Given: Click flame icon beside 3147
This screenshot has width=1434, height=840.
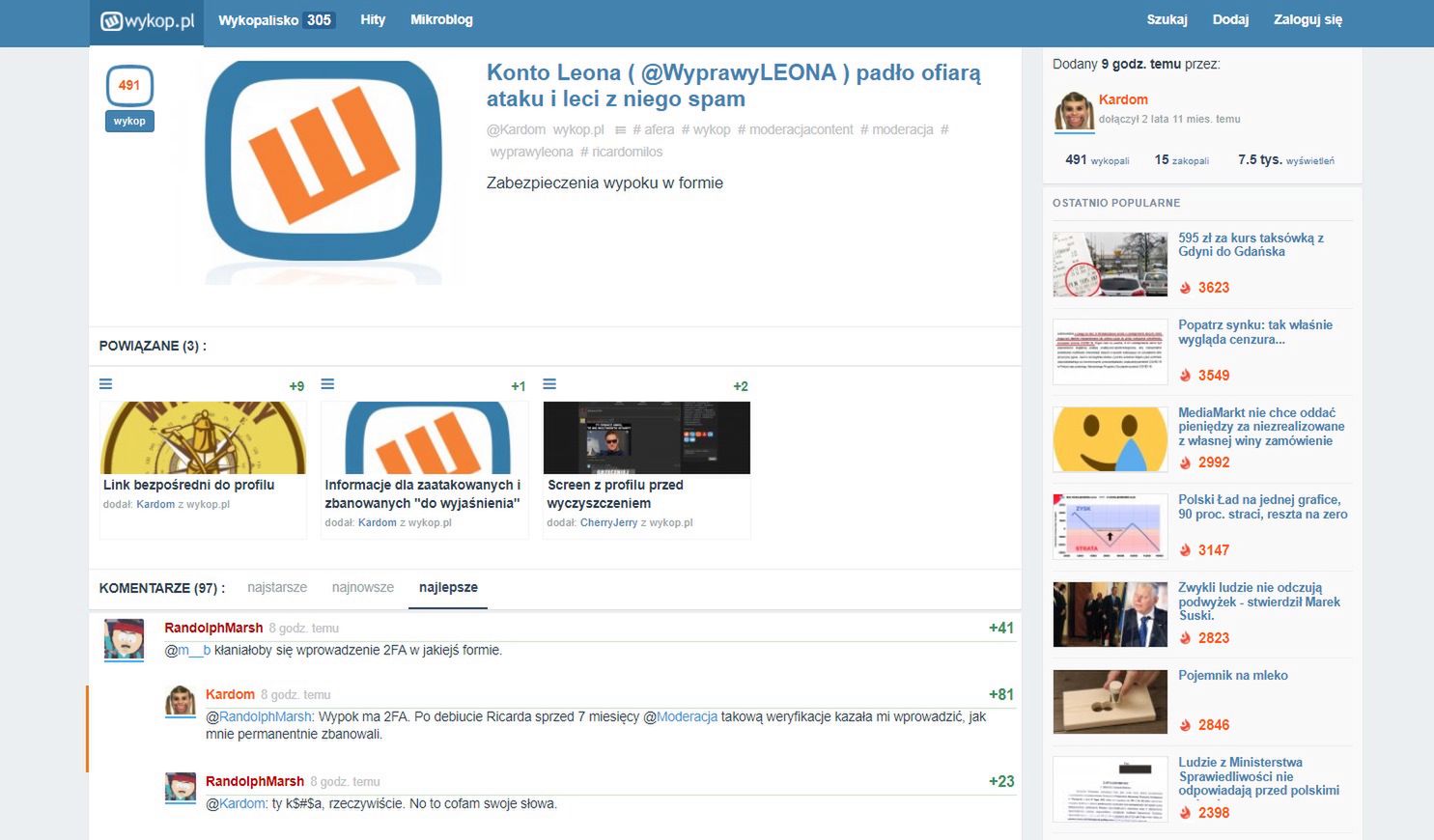Looking at the screenshot, I should click(x=1186, y=550).
